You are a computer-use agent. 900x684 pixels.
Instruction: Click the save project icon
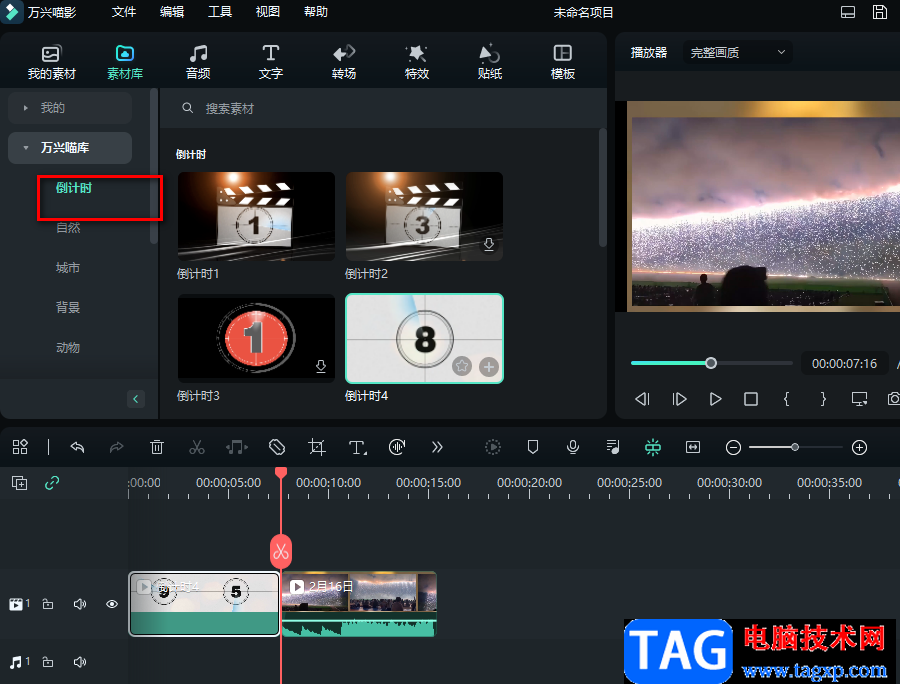(879, 12)
